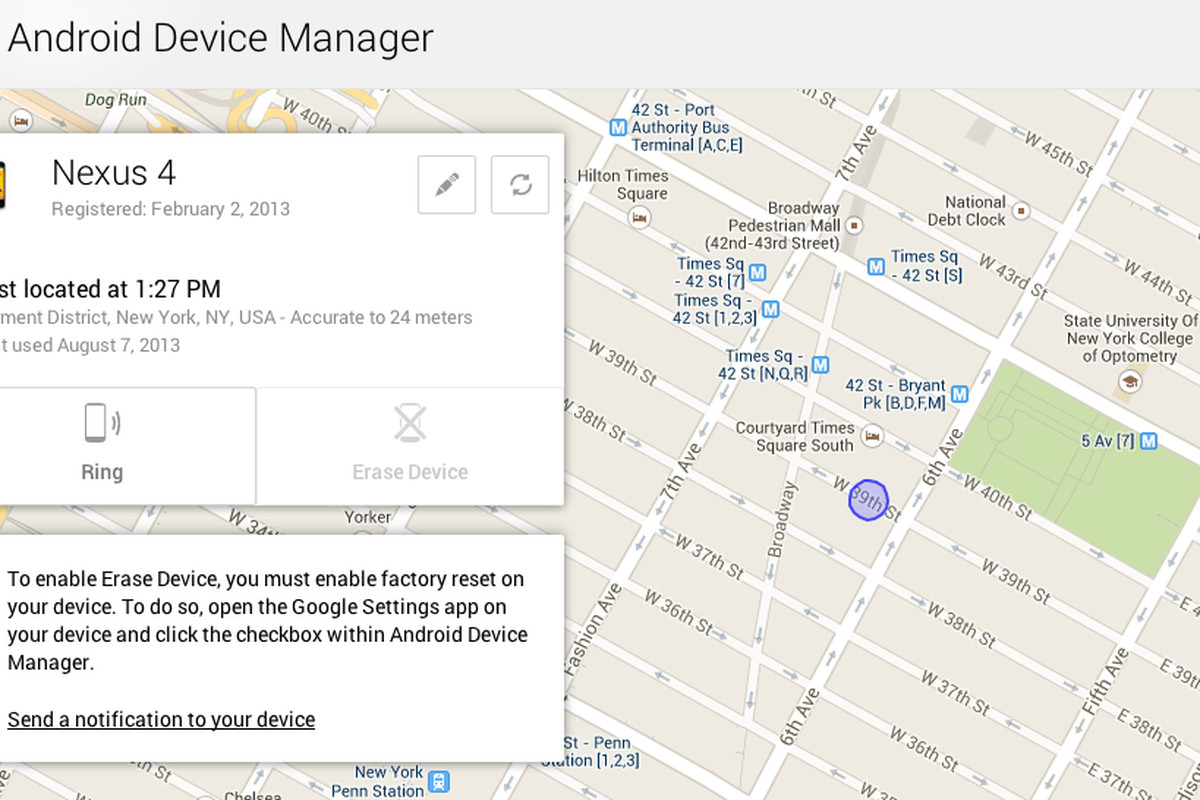Select Times Sq - 42 St [N,Q,R] icon
The width and height of the screenshot is (1200, 800).
pos(820,364)
